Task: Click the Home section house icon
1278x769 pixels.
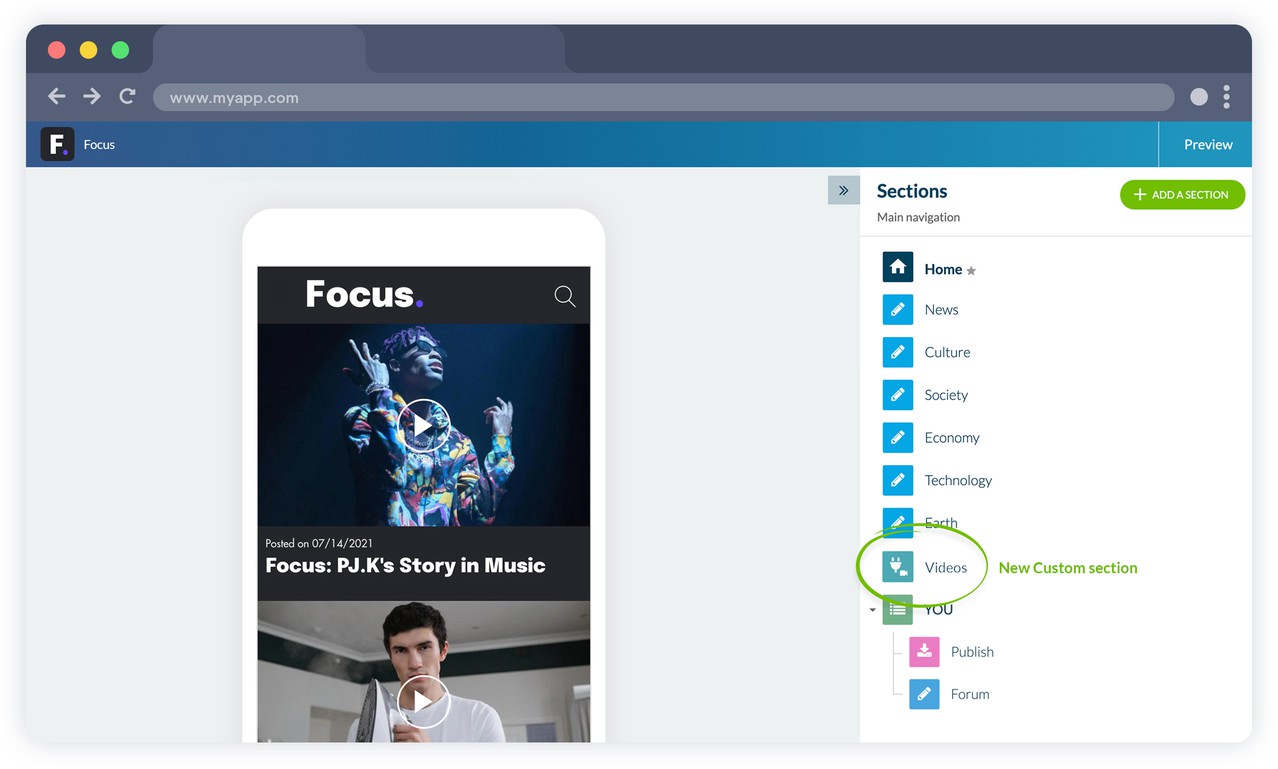Action: [x=897, y=267]
